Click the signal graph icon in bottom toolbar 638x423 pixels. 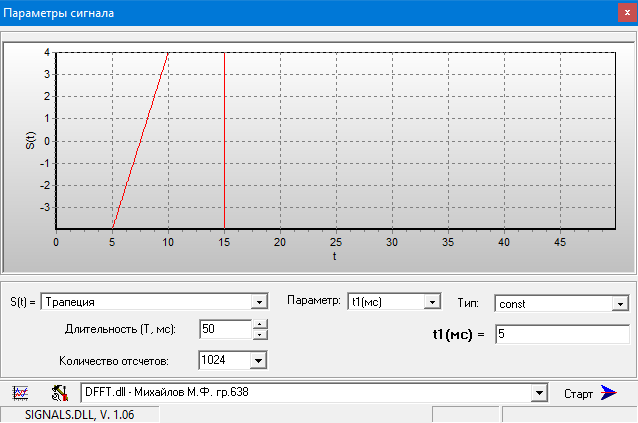20,393
